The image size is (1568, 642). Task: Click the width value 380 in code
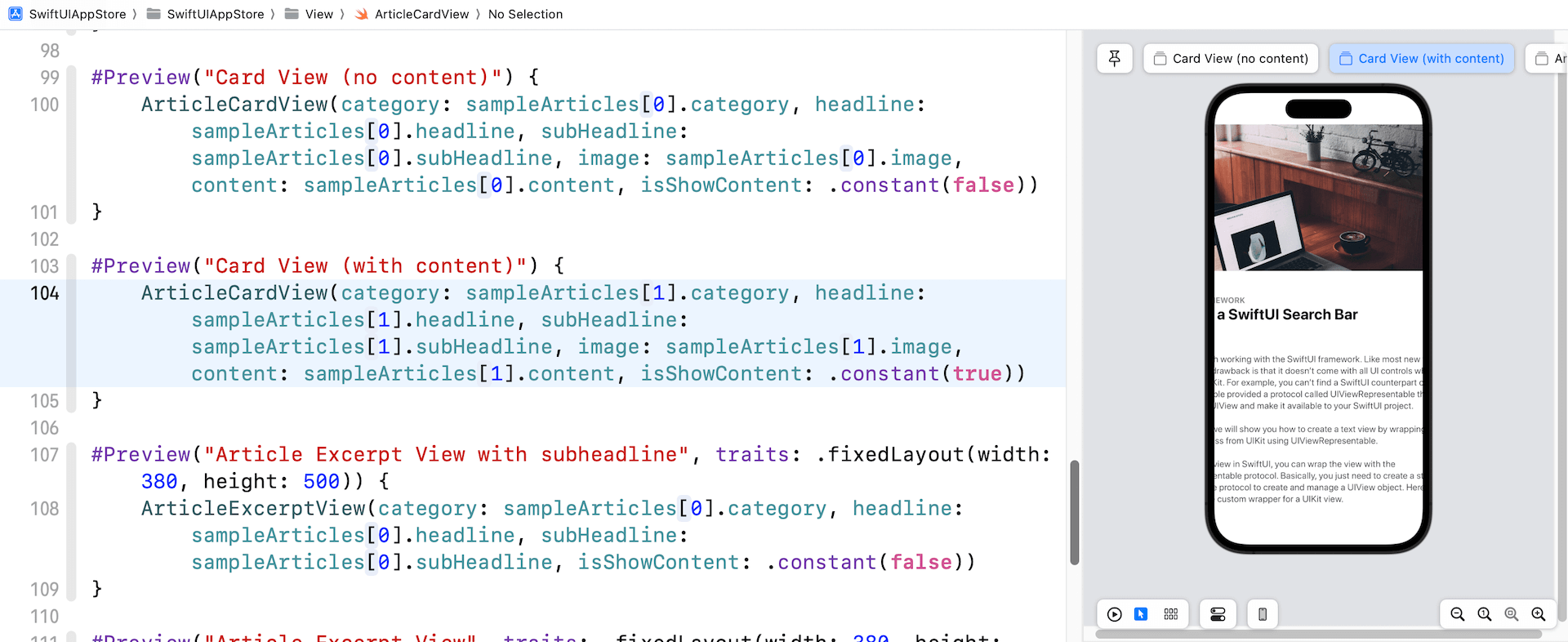tap(159, 482)
